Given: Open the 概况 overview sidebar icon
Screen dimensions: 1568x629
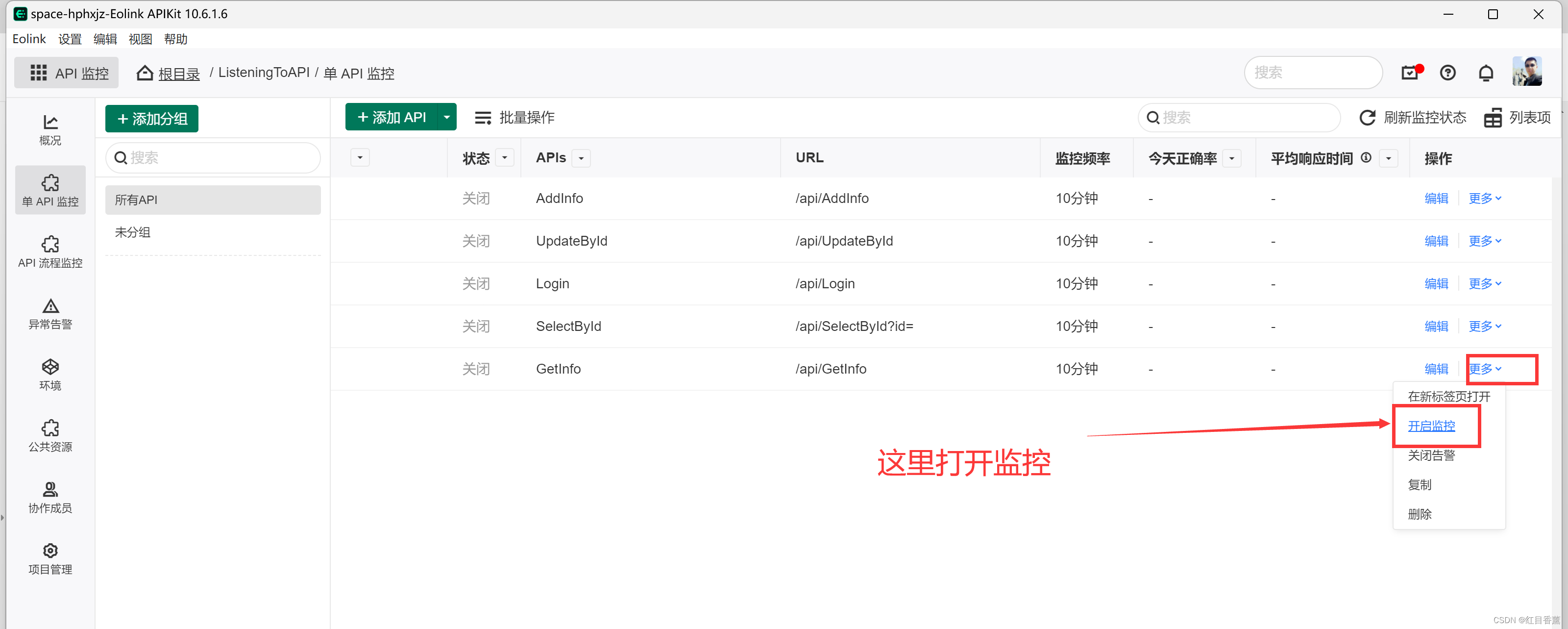Looking at the screenshot, I should click(x=50, y=129).
